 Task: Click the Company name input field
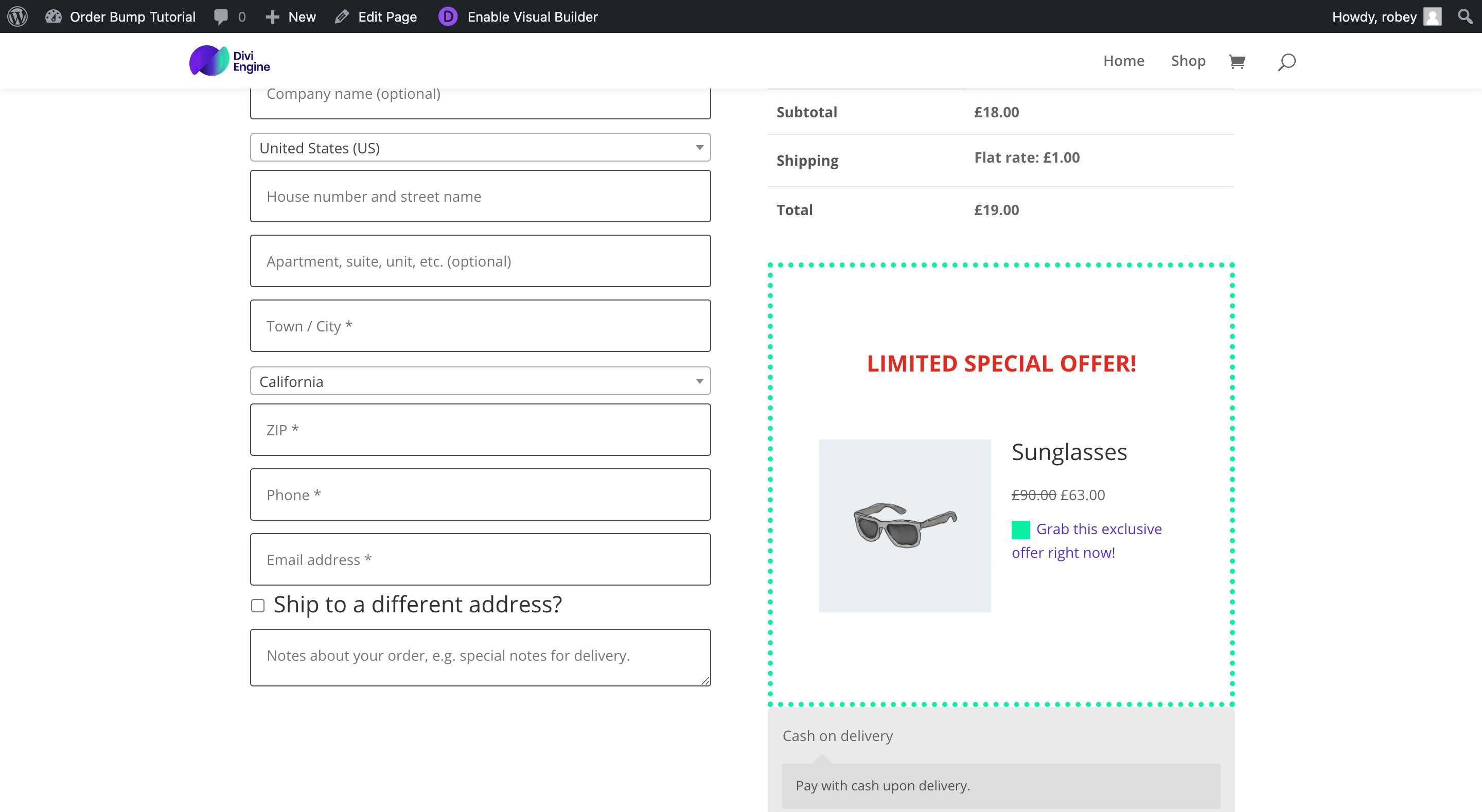(481, 102)
